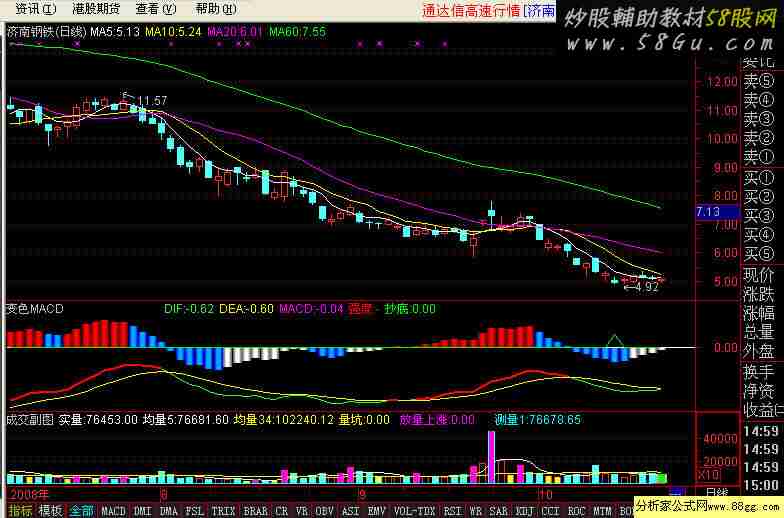The width and height of the screenshot is (784, 518).
Task: Click the blue 7.13 price marker
Action: click(x=718, y=212)
